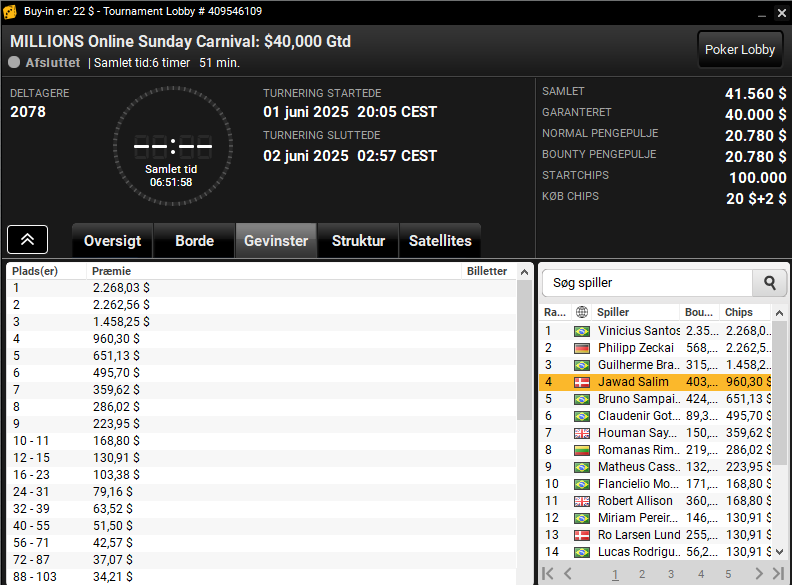Select player Jawad Salim row

655,382
